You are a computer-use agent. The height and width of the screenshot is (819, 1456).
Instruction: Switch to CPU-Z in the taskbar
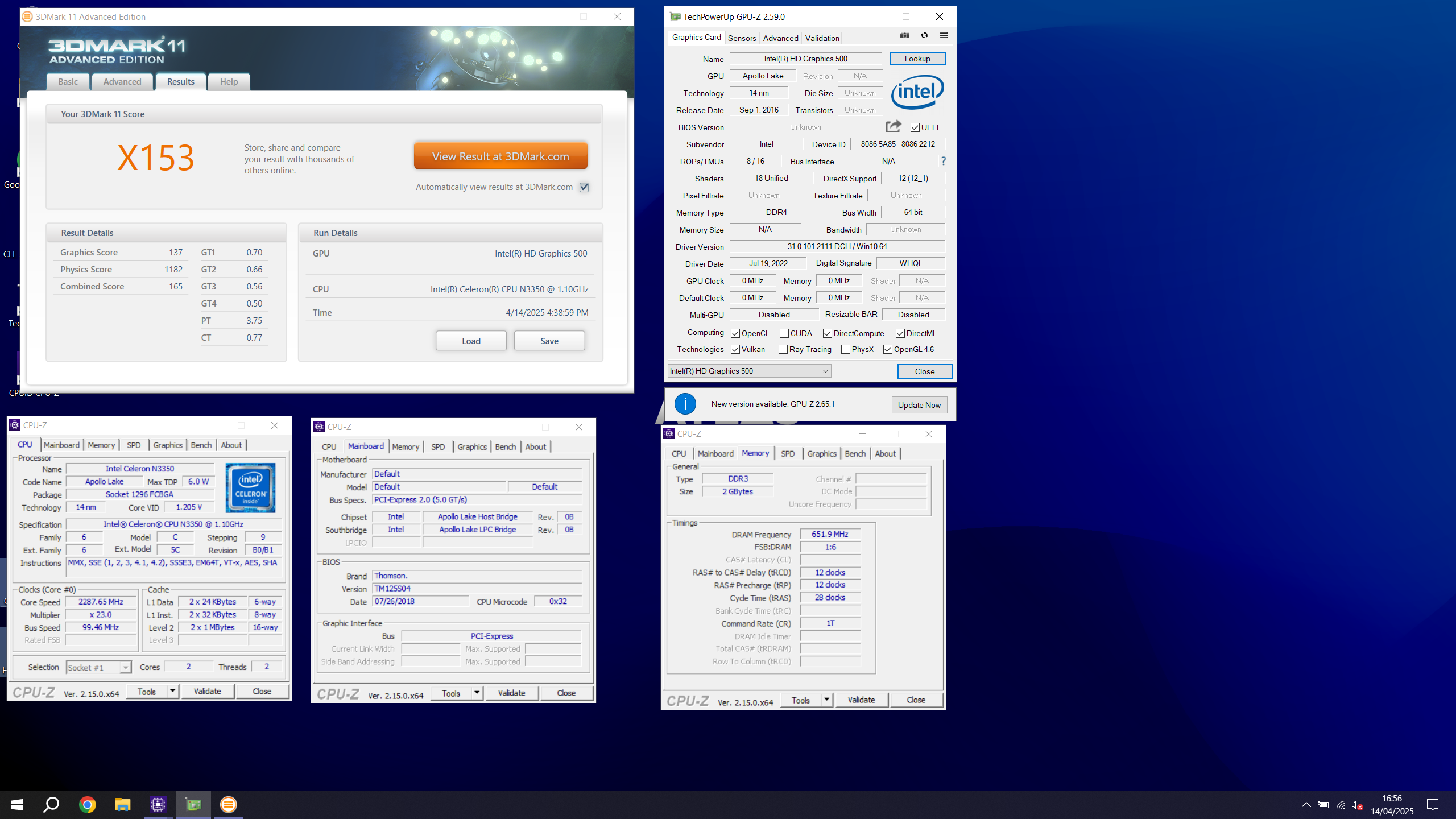(158, 804)
